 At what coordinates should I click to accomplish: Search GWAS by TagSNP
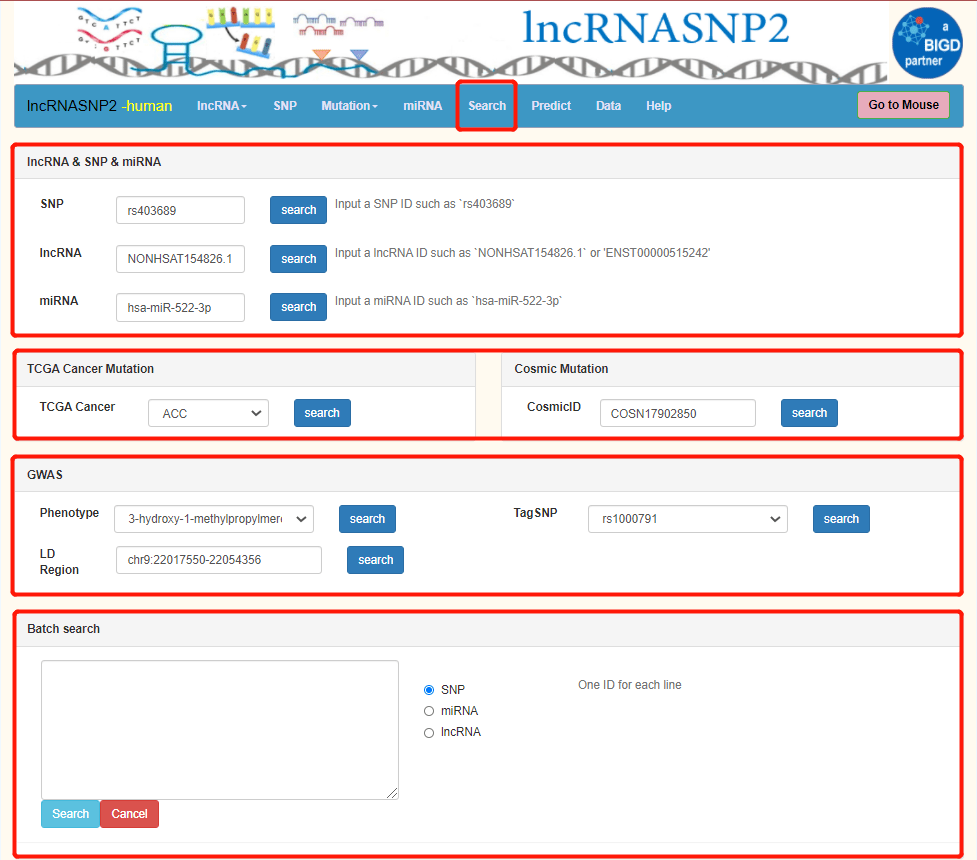point(841,518)
